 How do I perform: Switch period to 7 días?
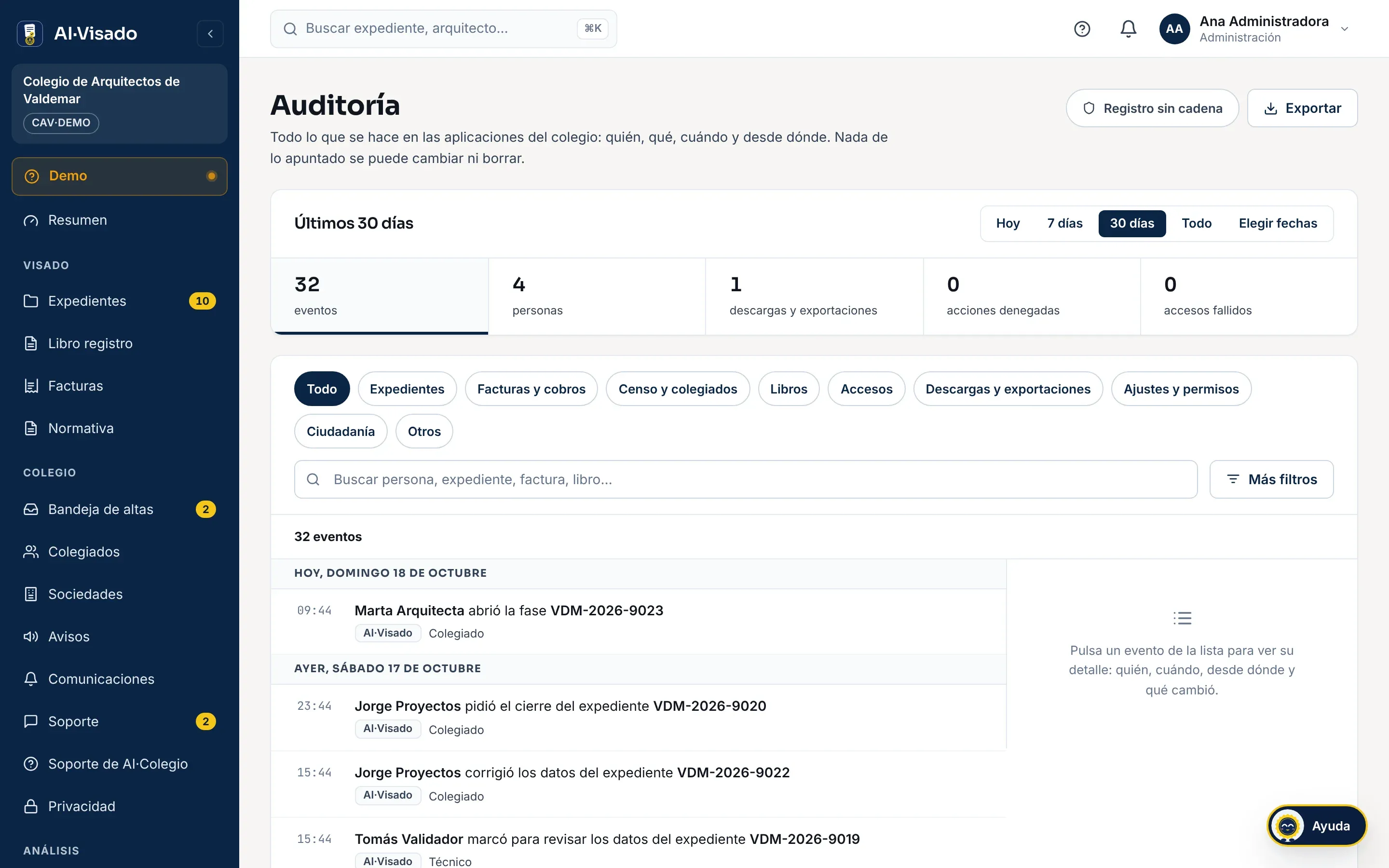1065,223
